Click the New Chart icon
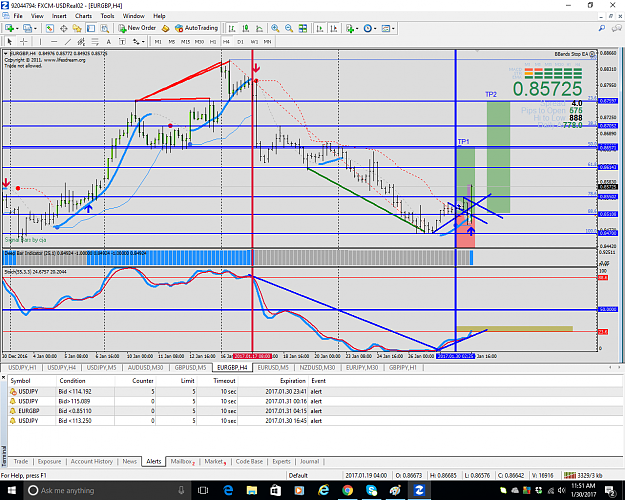This screenshot has height=500, width=625. [x=9, y=28]
